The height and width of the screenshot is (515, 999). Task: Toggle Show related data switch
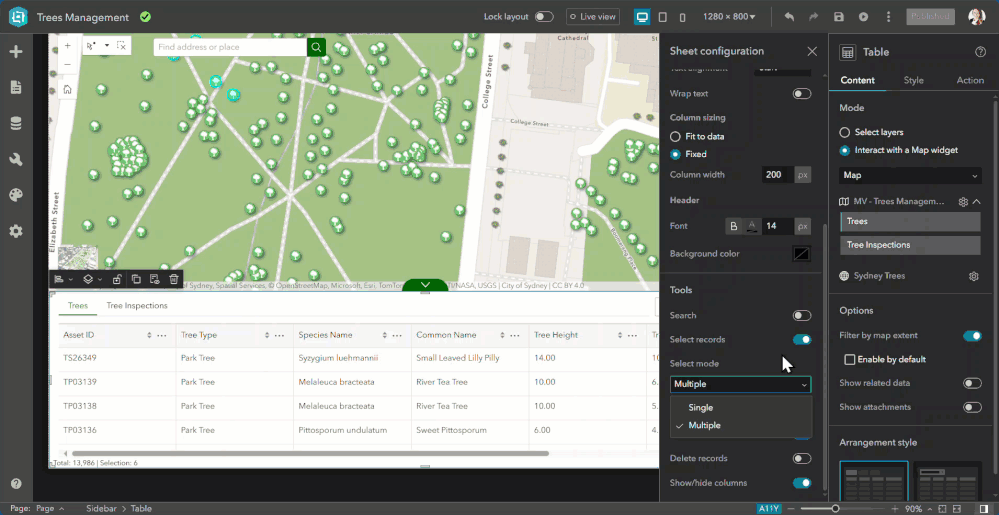tap(972, 383)
